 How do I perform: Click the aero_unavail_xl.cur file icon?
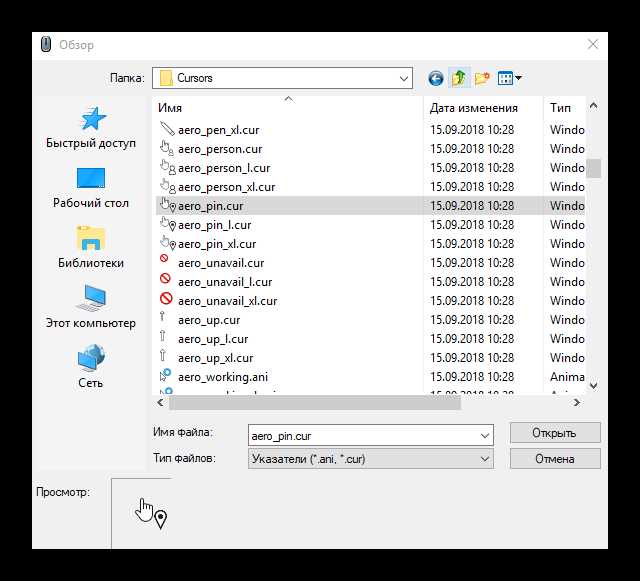click(x=166, y=298)
